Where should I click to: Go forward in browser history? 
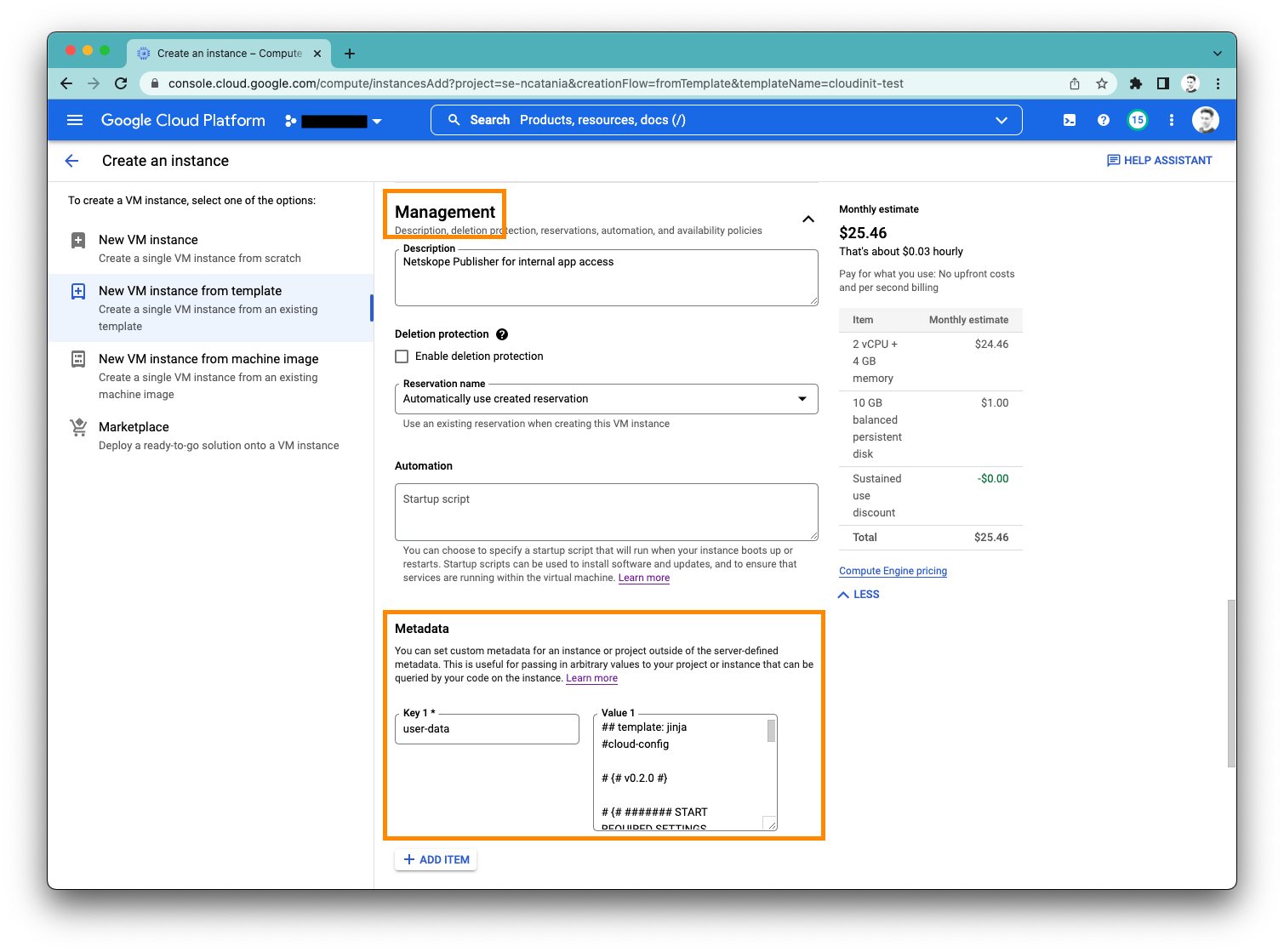94,83
